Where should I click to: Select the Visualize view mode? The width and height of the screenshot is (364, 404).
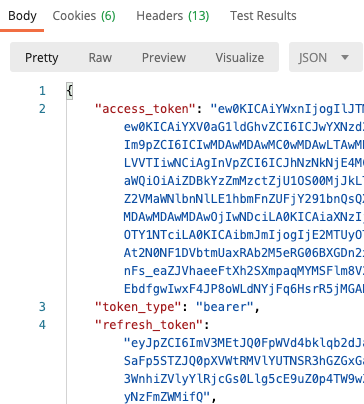[x=240, y=58]
